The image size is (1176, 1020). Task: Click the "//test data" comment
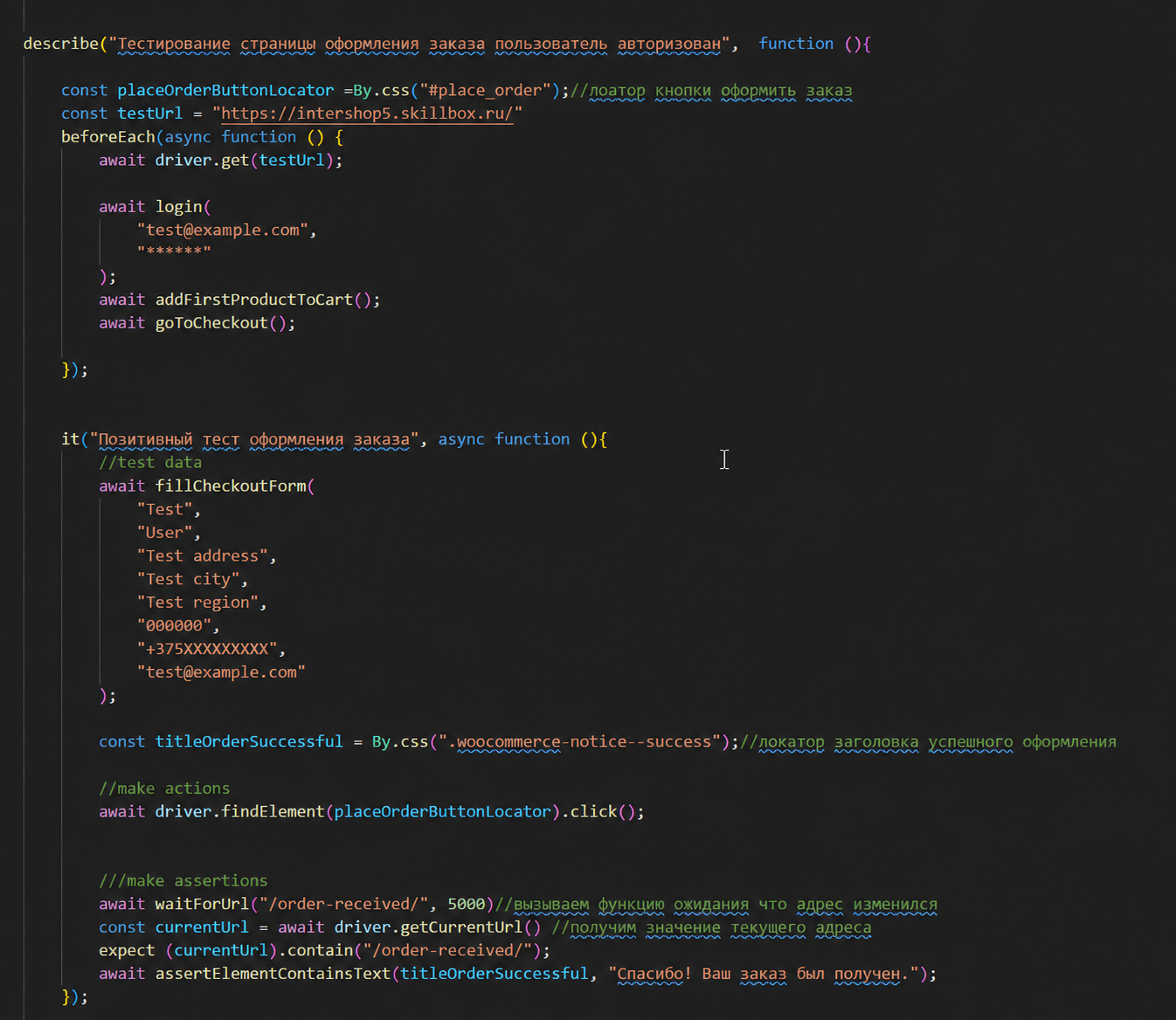[x=150, y=463]
